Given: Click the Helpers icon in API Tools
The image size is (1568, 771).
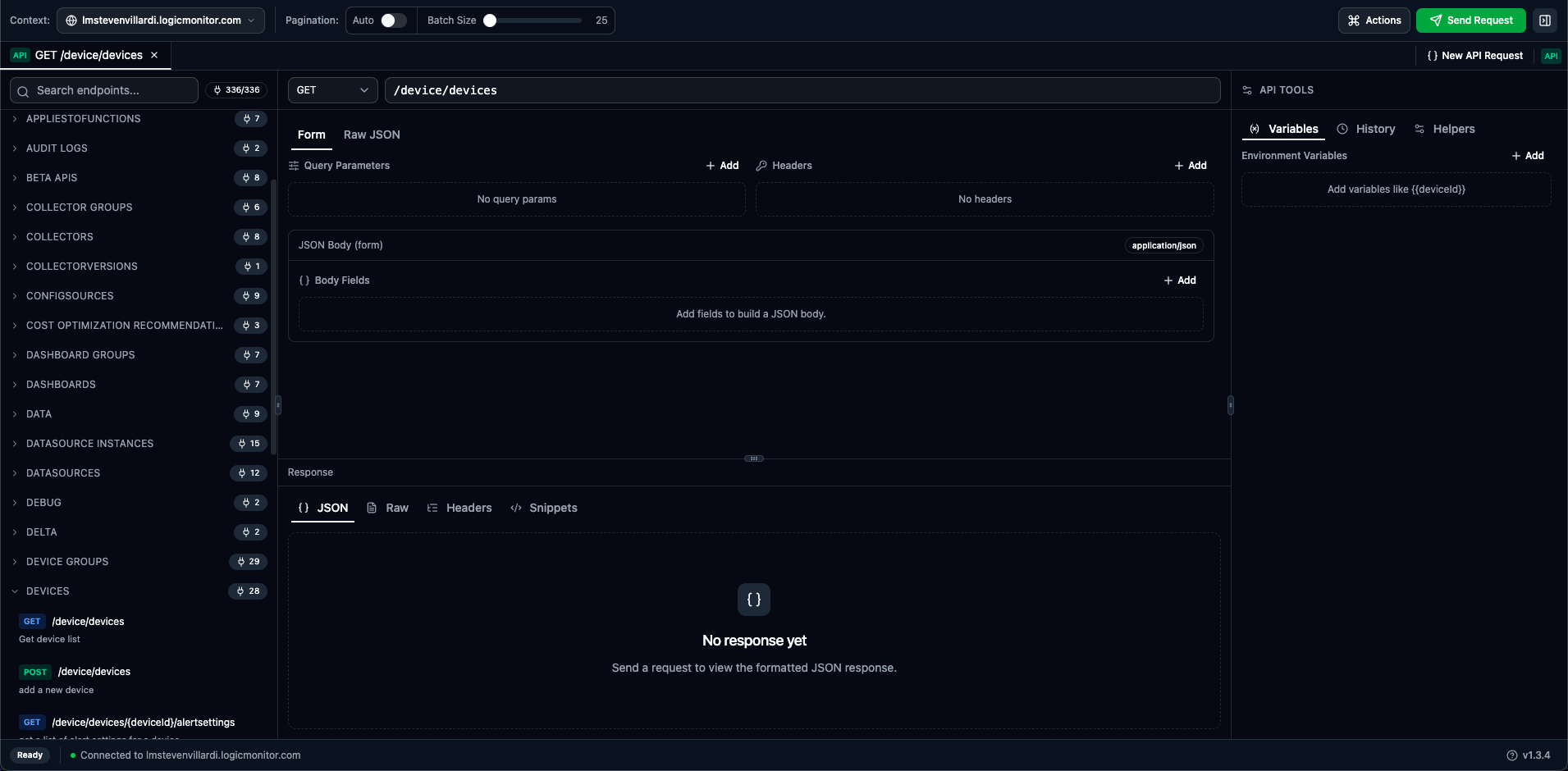Looking at the screenshot, I should 1419,129.
